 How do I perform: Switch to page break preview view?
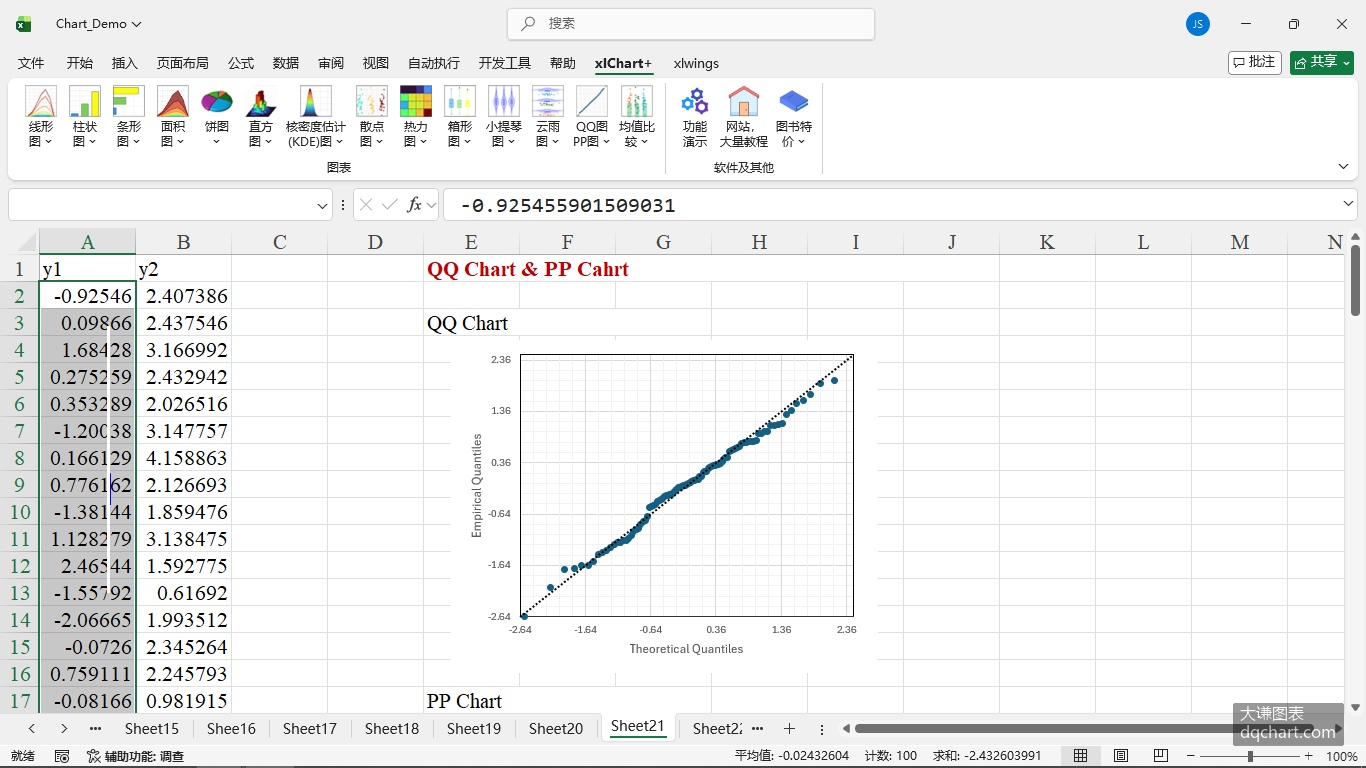tap(1161, 756)
